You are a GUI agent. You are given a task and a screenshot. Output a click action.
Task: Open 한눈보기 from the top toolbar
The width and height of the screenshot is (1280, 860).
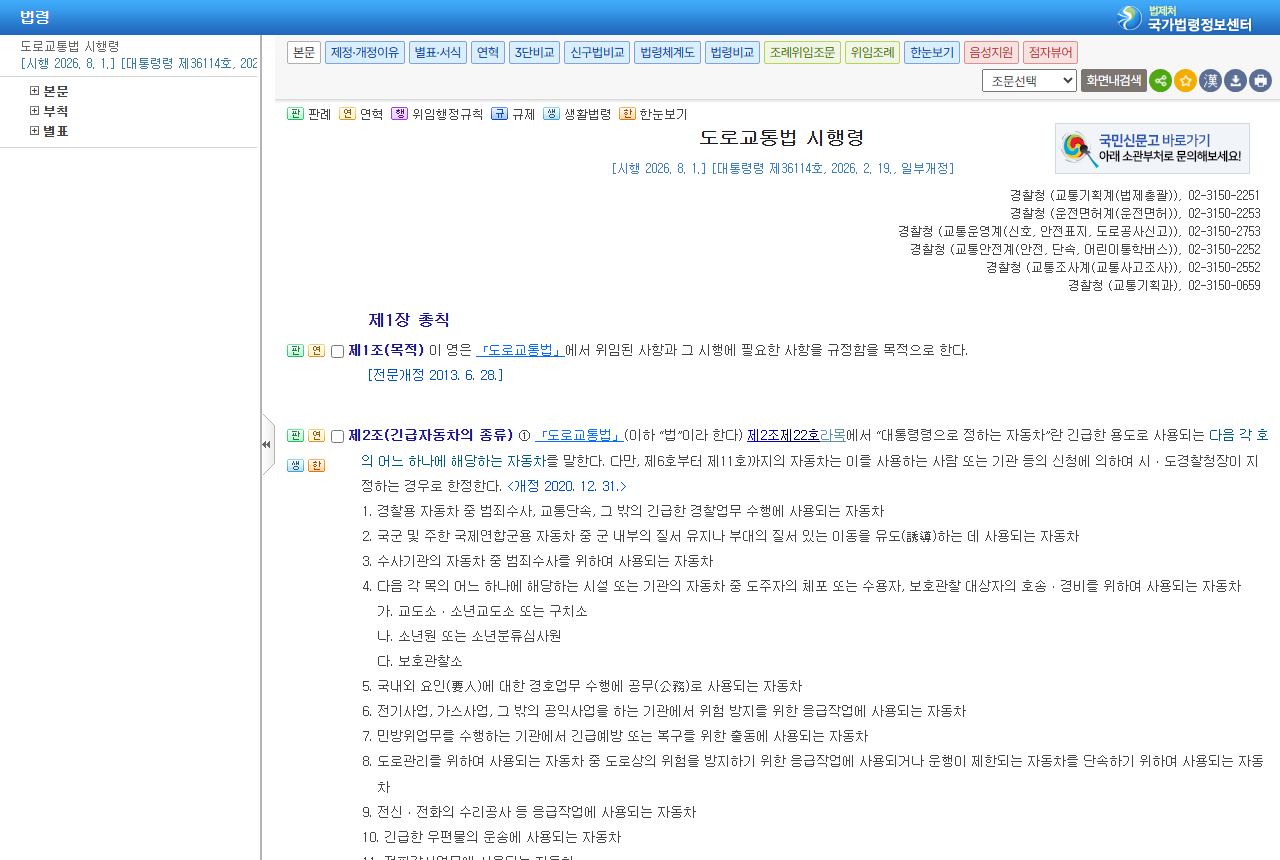click(932, 52)
